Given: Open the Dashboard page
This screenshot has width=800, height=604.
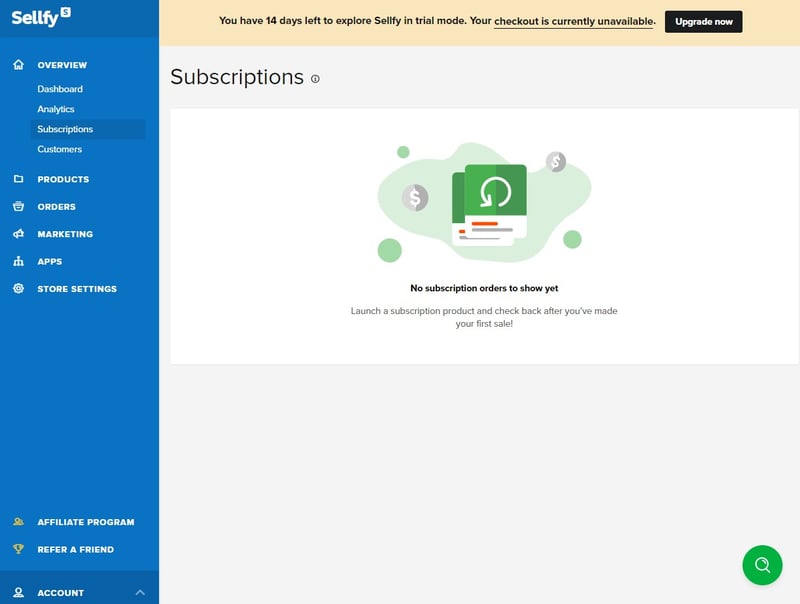Looking at the screenshot, I should pos(60,89).
